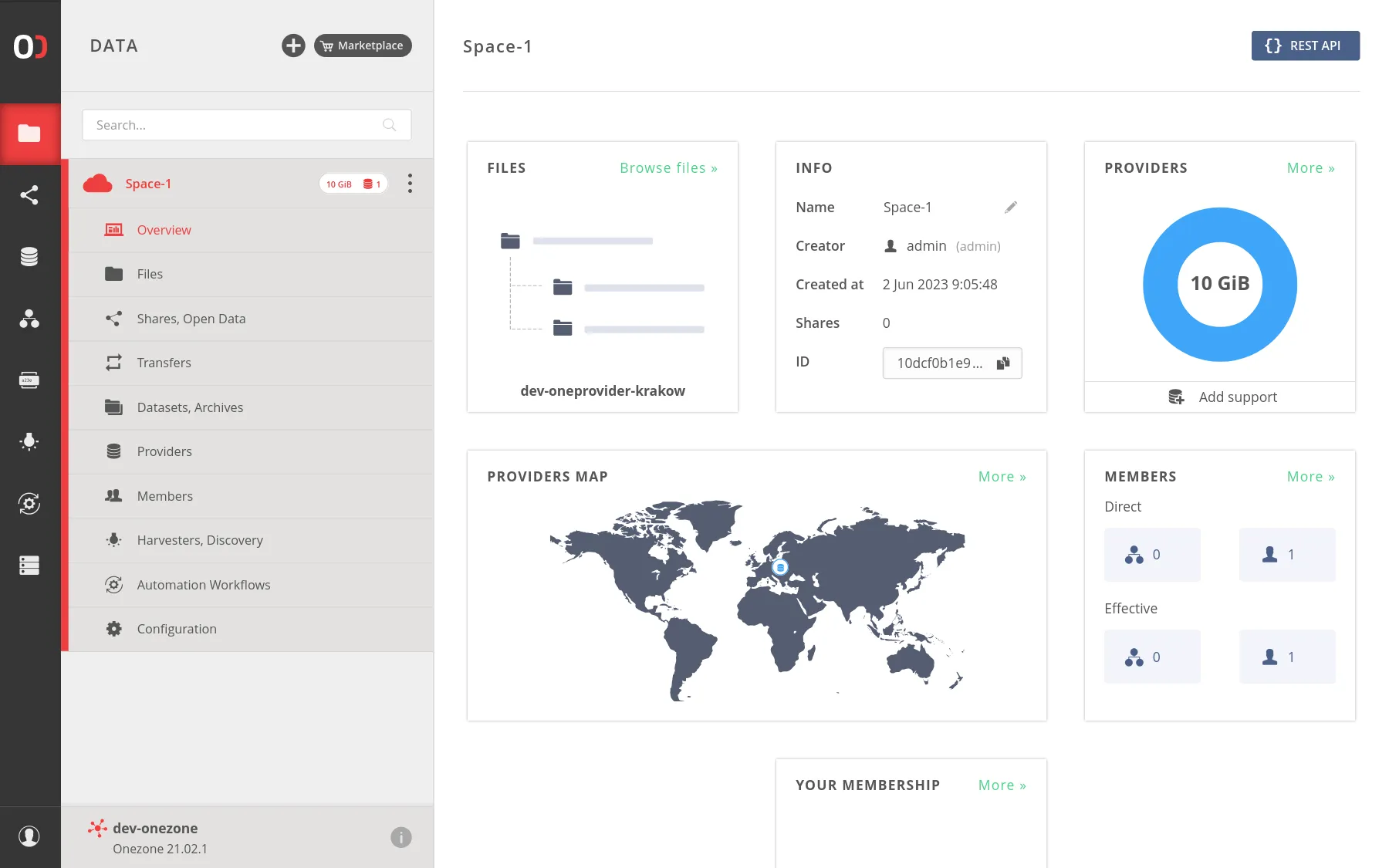Image resolution: width=1389 pixels, height=868 pixels.
Task: Open the Groups icon in the left sidebar
Action: 29,319
